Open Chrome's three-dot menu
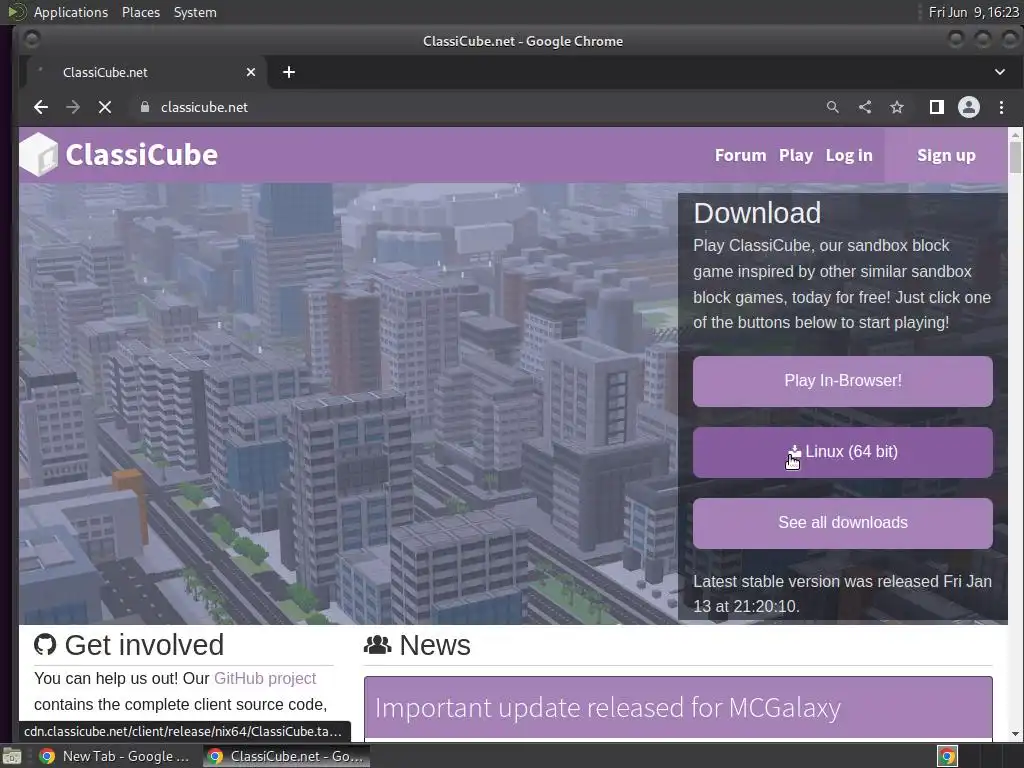Viewport: 1024px width, 768px height. [x=1001, y=107]
